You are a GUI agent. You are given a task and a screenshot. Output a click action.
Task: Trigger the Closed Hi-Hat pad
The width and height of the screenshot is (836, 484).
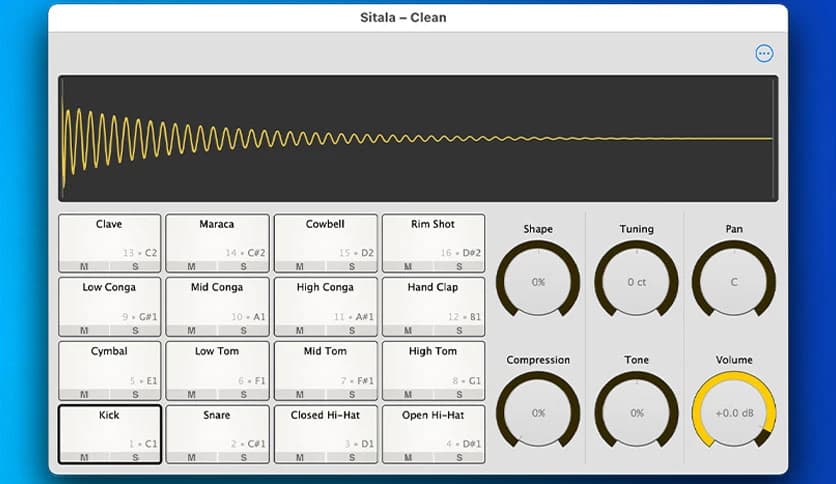point(326,434)
